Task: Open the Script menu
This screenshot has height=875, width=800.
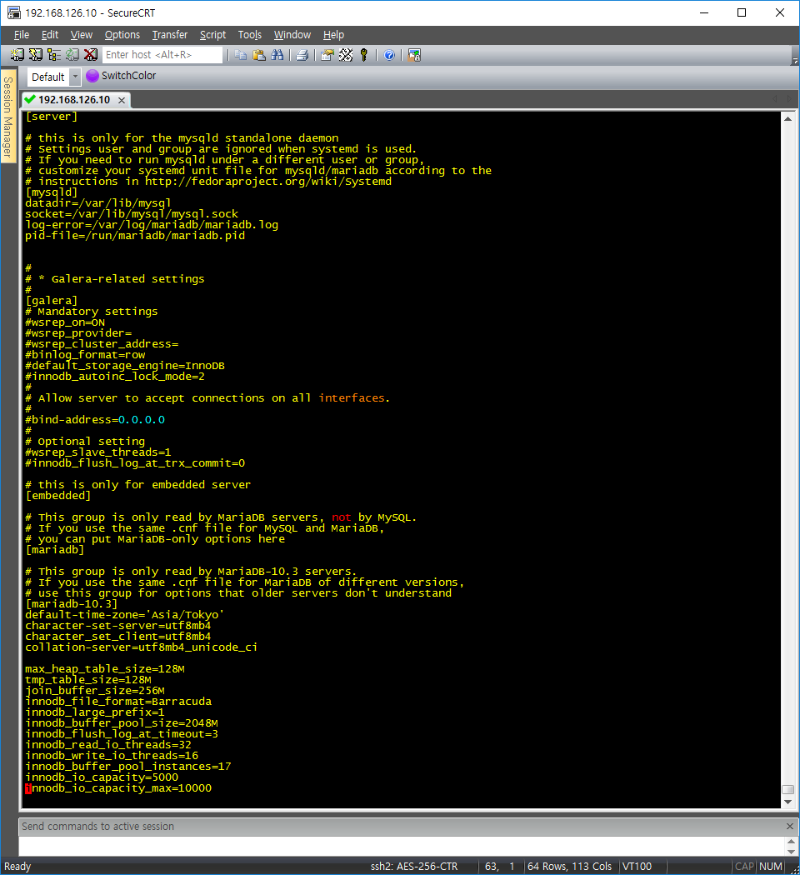Action: click(212, 35)
